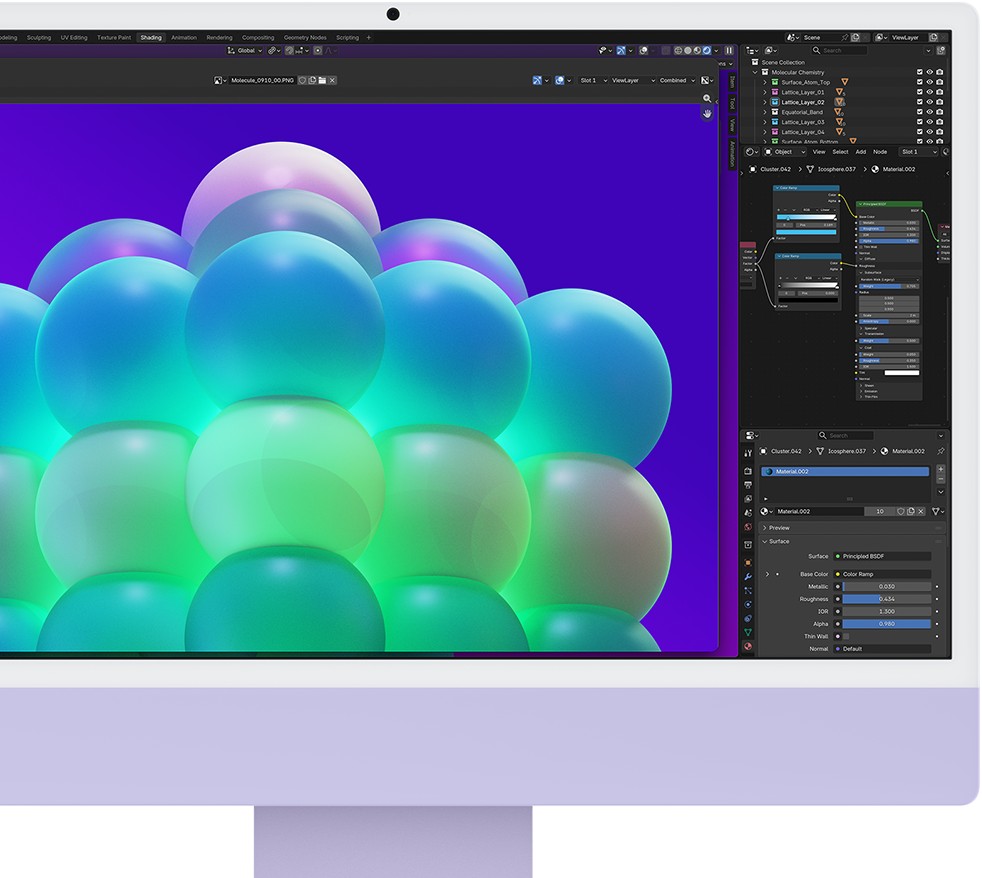Pause the viewport render preview

[729, 50]
